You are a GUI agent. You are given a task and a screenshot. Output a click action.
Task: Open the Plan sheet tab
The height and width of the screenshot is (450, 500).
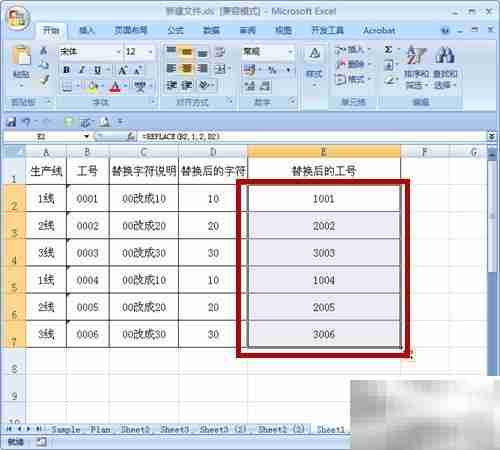[100, 429]
